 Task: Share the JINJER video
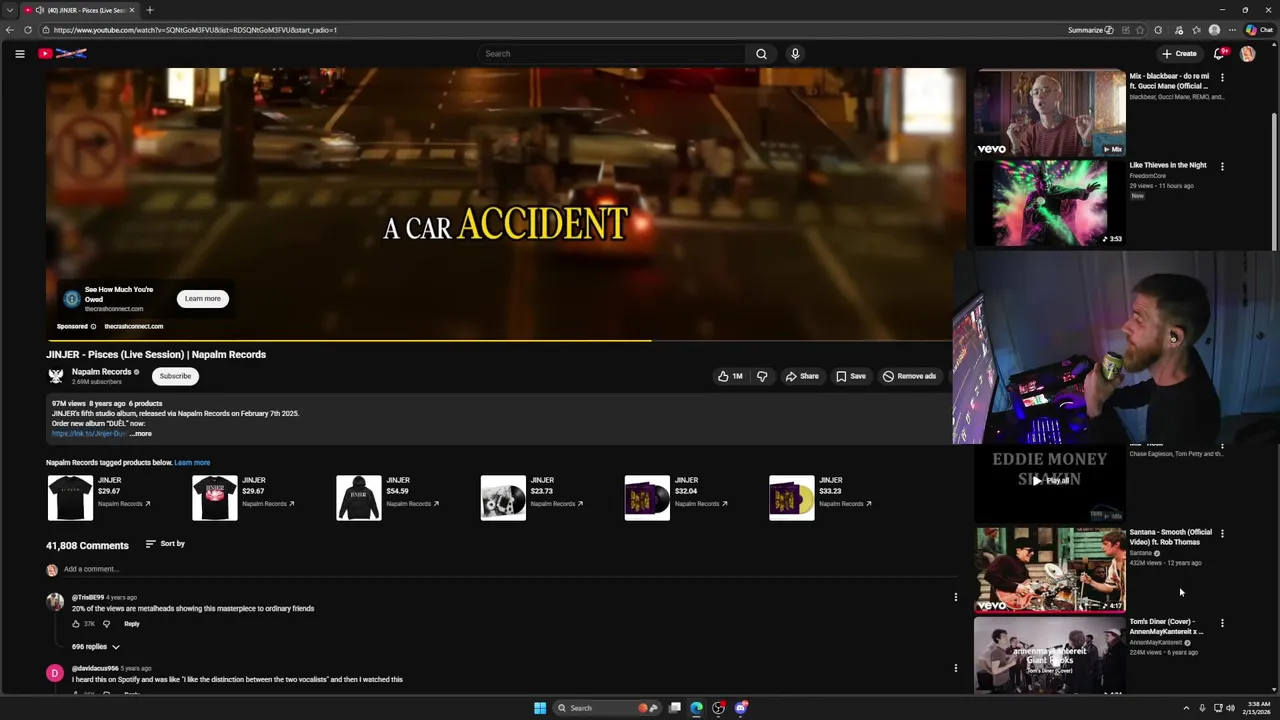click(x=802, y=376)
